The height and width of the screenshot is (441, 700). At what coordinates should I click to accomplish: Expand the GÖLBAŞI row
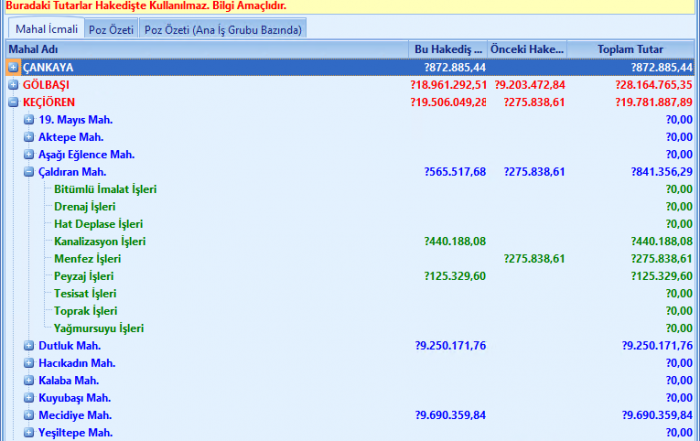(13, 85)
